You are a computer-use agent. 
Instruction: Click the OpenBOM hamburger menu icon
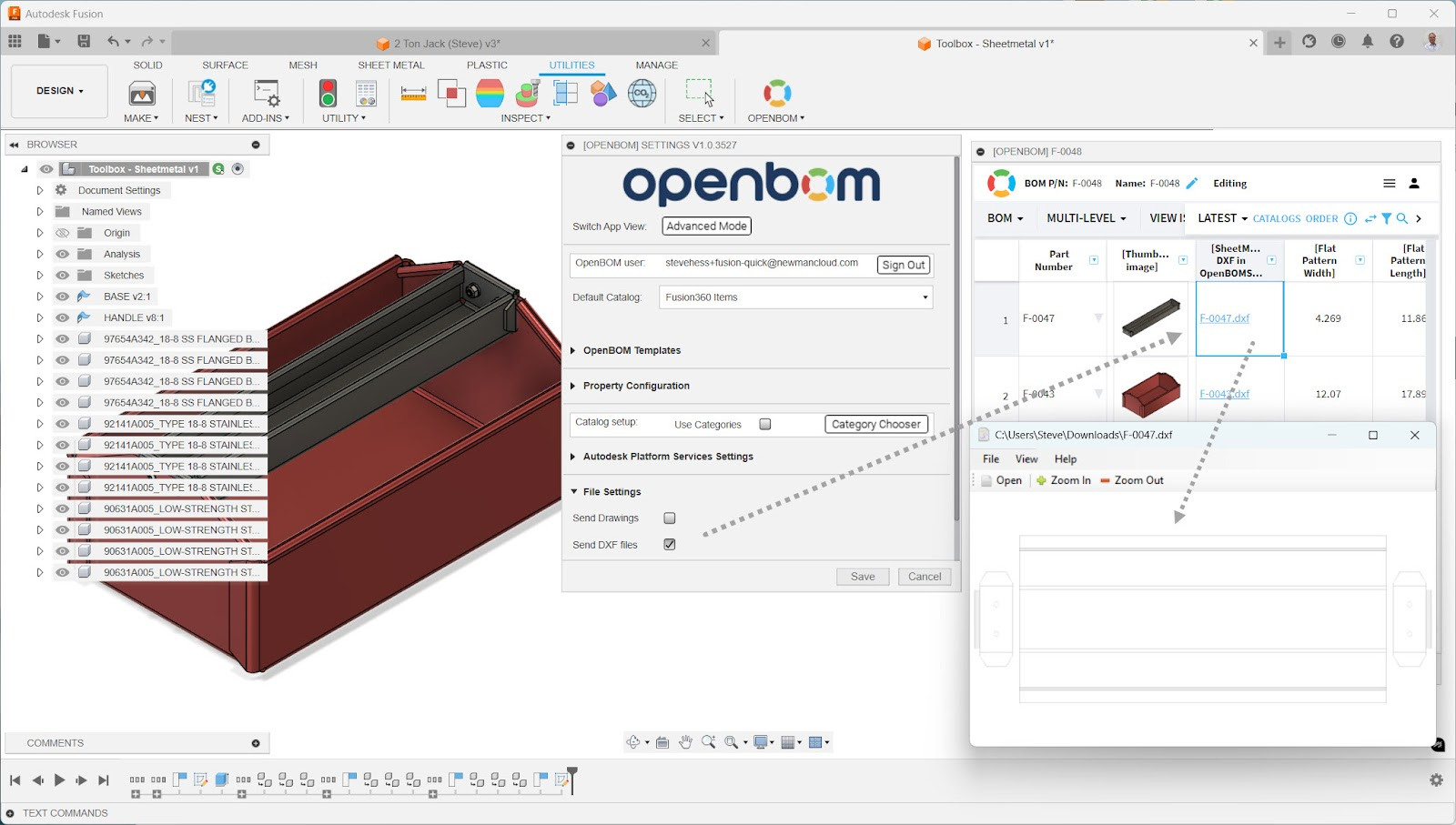click(1390, 183)
